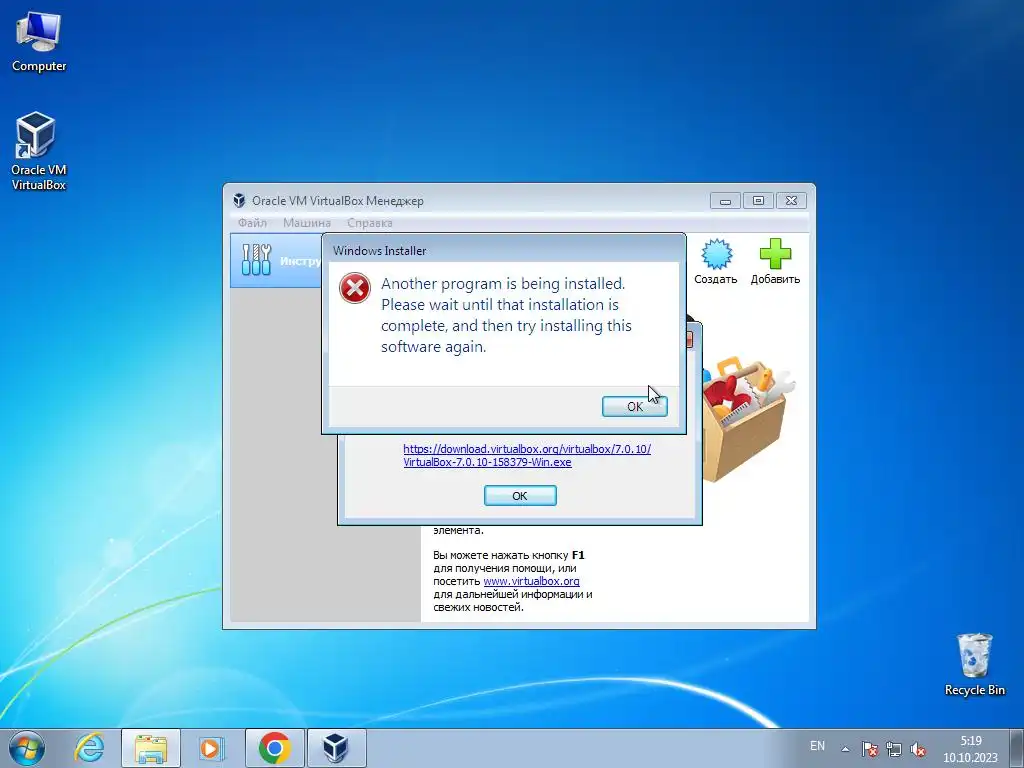Click the Show desktop strip at the taskbar end

pyautogui.click(x=1016, y=748)
